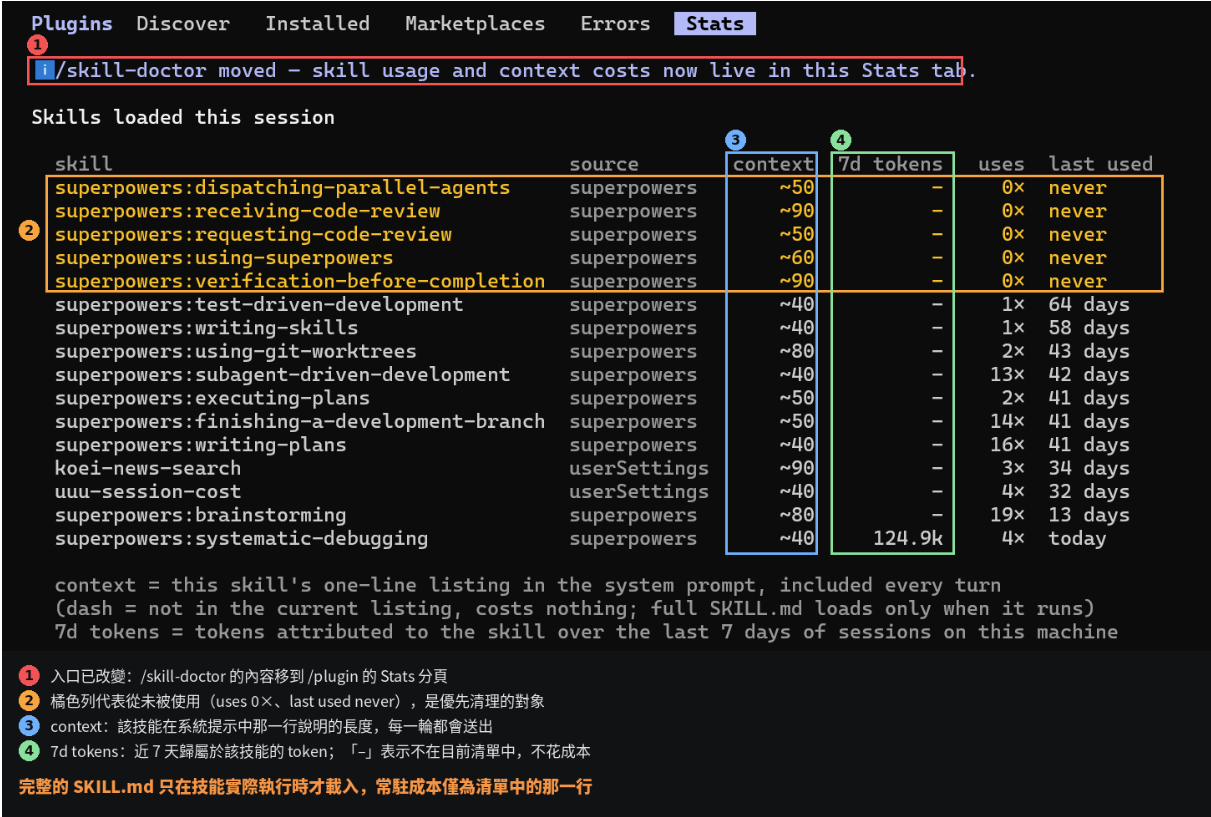The height and width of the screenshot is (817, 1211).
Task: Click the superpowers:verification-before-completion skill name
Action: 300,281
